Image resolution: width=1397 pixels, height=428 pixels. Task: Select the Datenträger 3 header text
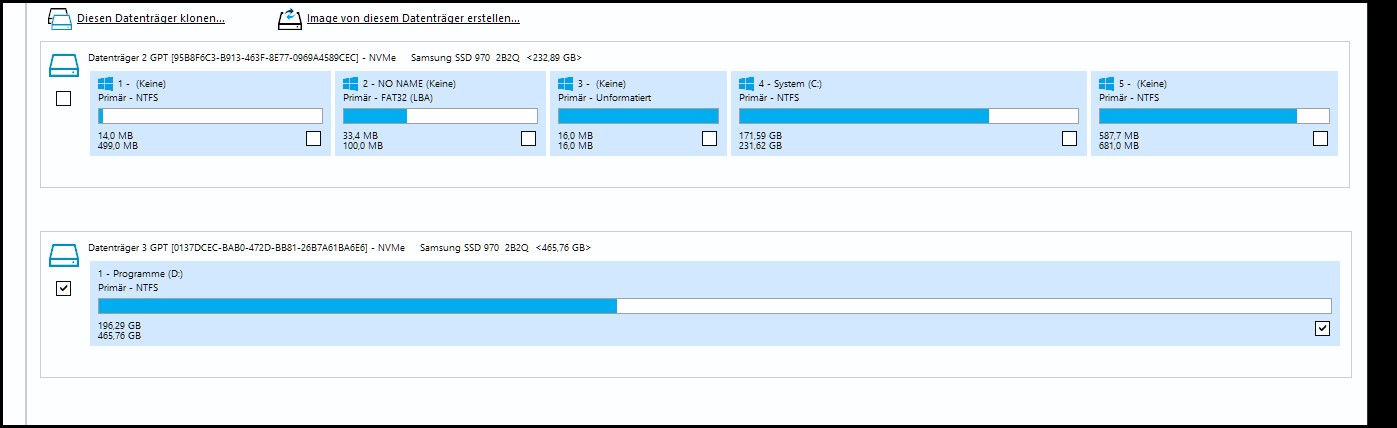click(339, 247)
